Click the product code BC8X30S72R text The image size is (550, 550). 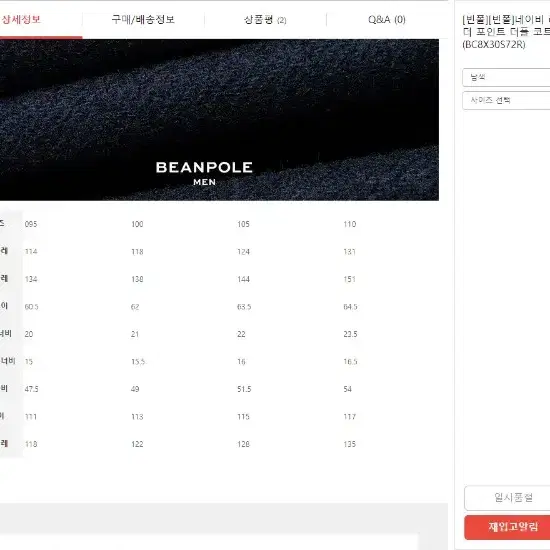pos(494,45)
